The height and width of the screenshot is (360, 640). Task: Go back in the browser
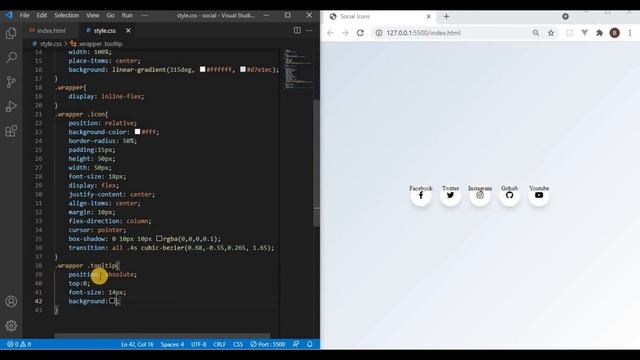330,33
